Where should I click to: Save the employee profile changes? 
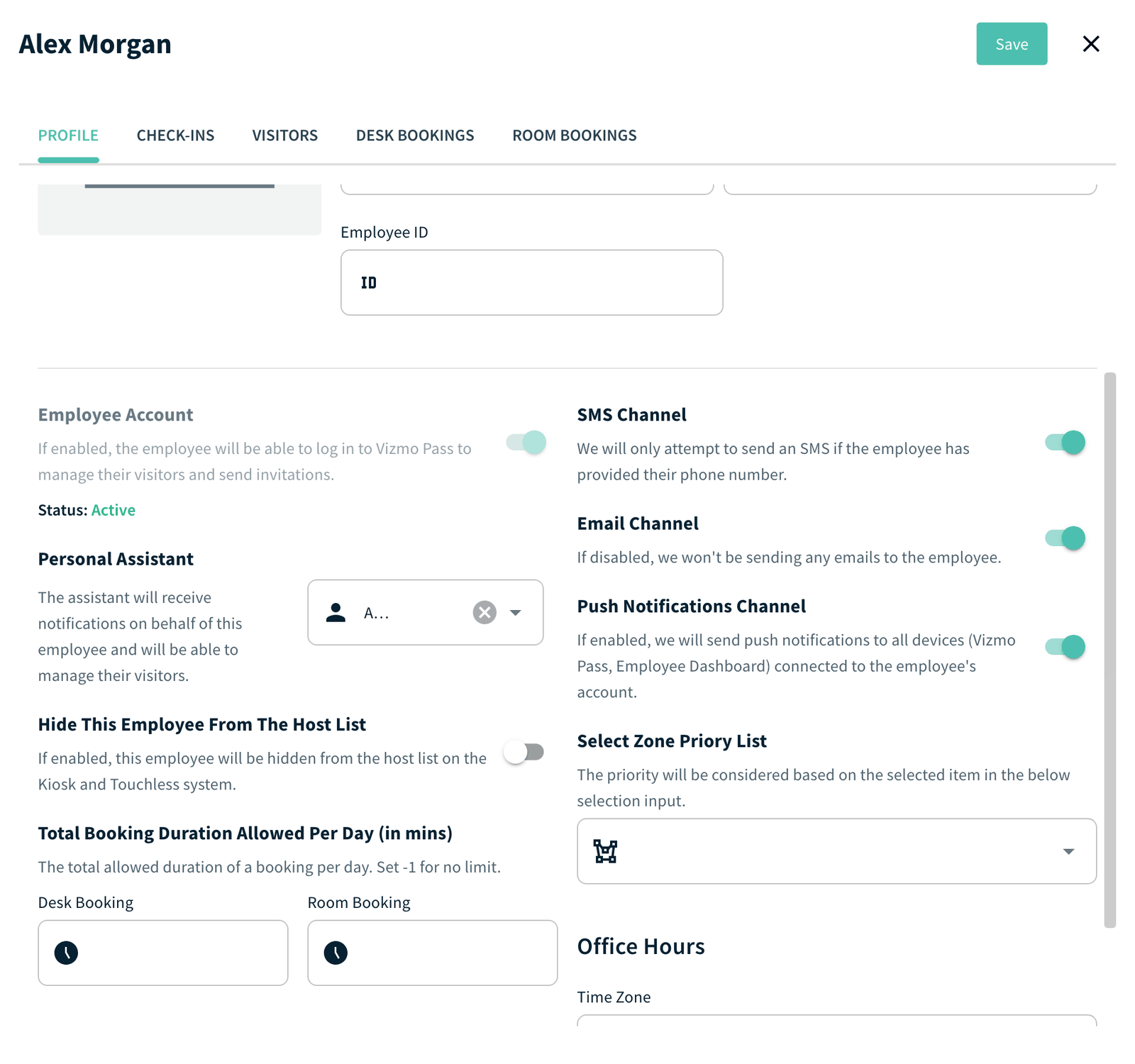1012,44
